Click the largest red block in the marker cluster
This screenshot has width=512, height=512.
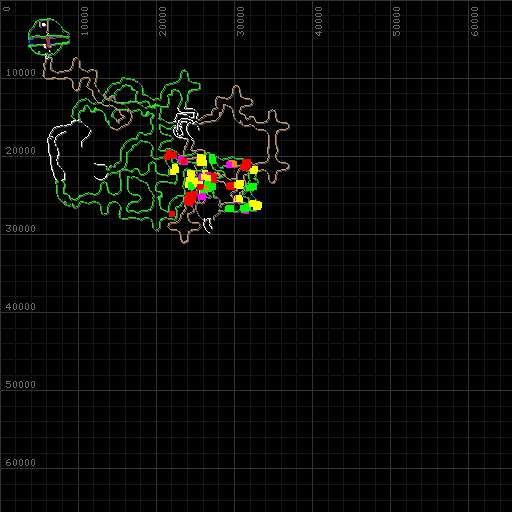click(x=190, y=198)
